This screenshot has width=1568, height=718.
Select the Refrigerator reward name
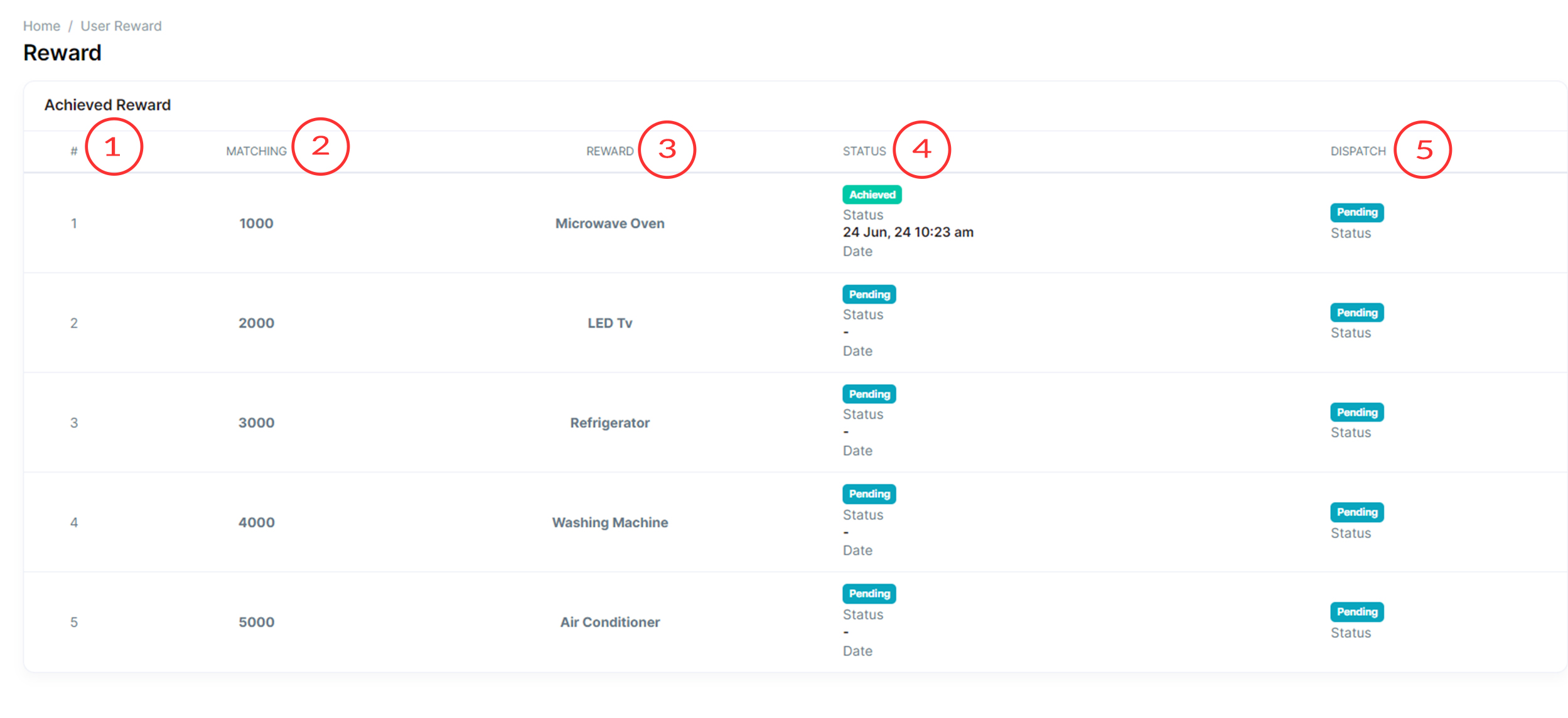pos(609,423)
